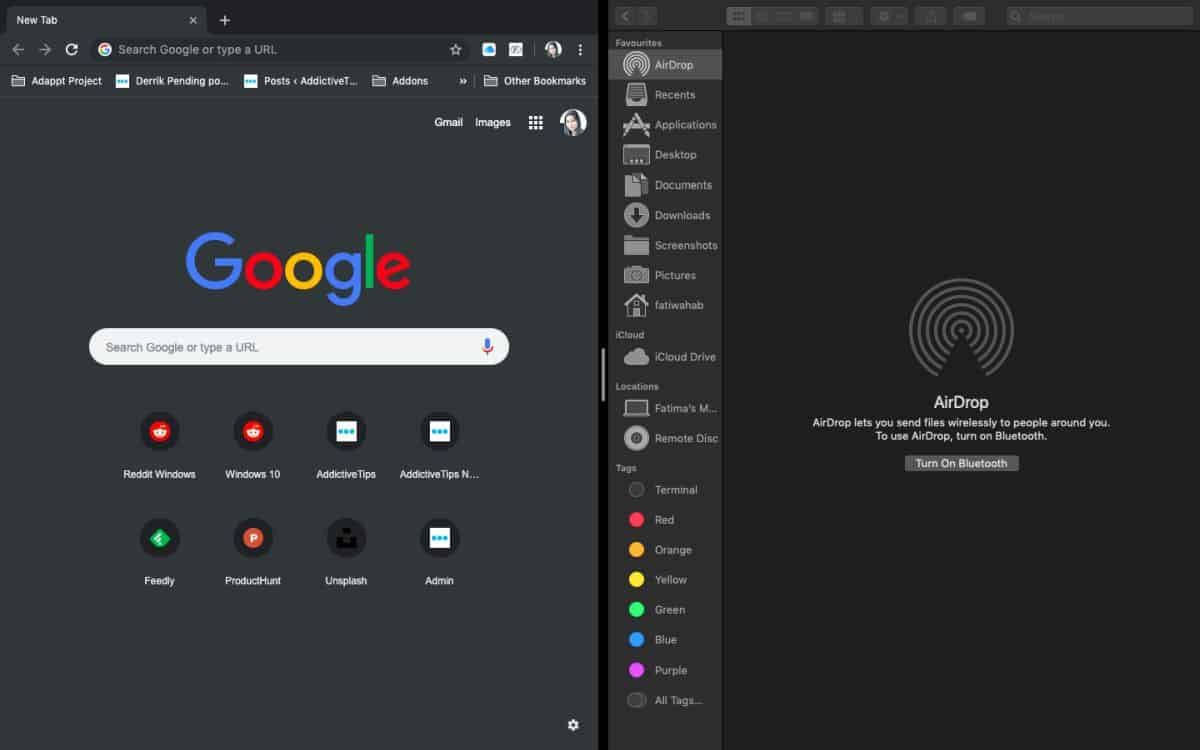Screen dimensions: 1200x750
Task: Expand hidden bookmarks with the » chevron
Action: click(x=462, y=81)
